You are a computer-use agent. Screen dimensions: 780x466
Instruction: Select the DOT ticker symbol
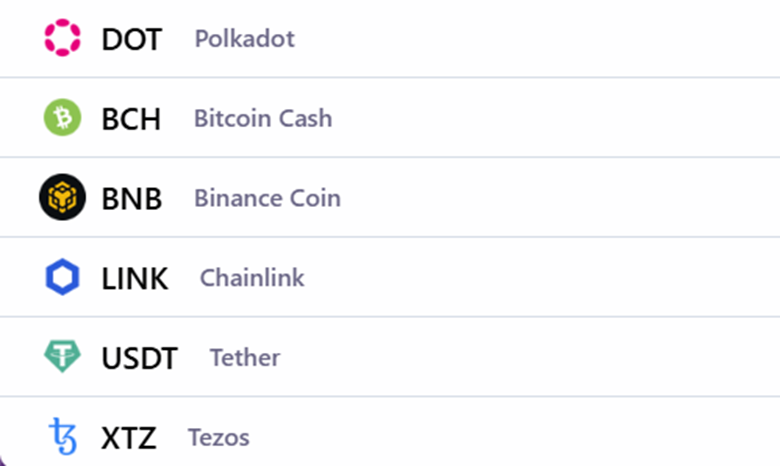[132, 39]
